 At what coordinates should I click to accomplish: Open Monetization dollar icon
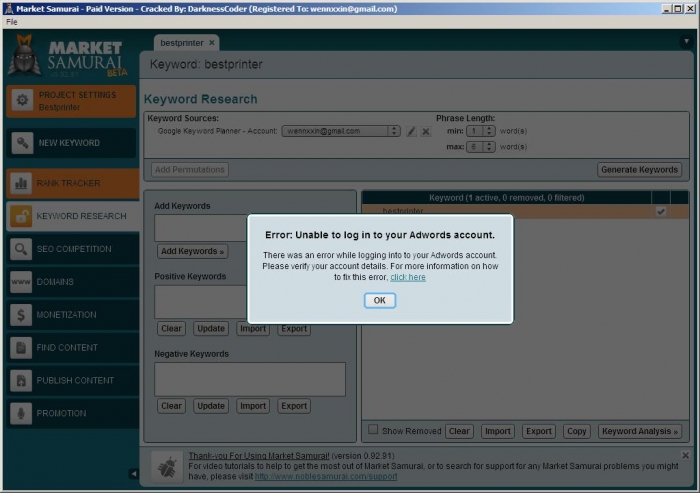tap(21, 315)
